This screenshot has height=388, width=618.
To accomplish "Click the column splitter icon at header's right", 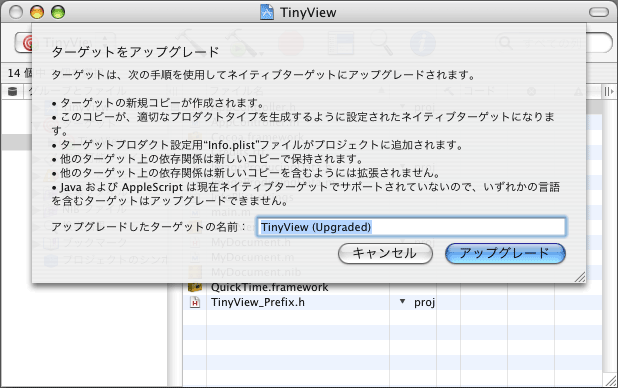I will pyautogui.click(x=609, y=92).
